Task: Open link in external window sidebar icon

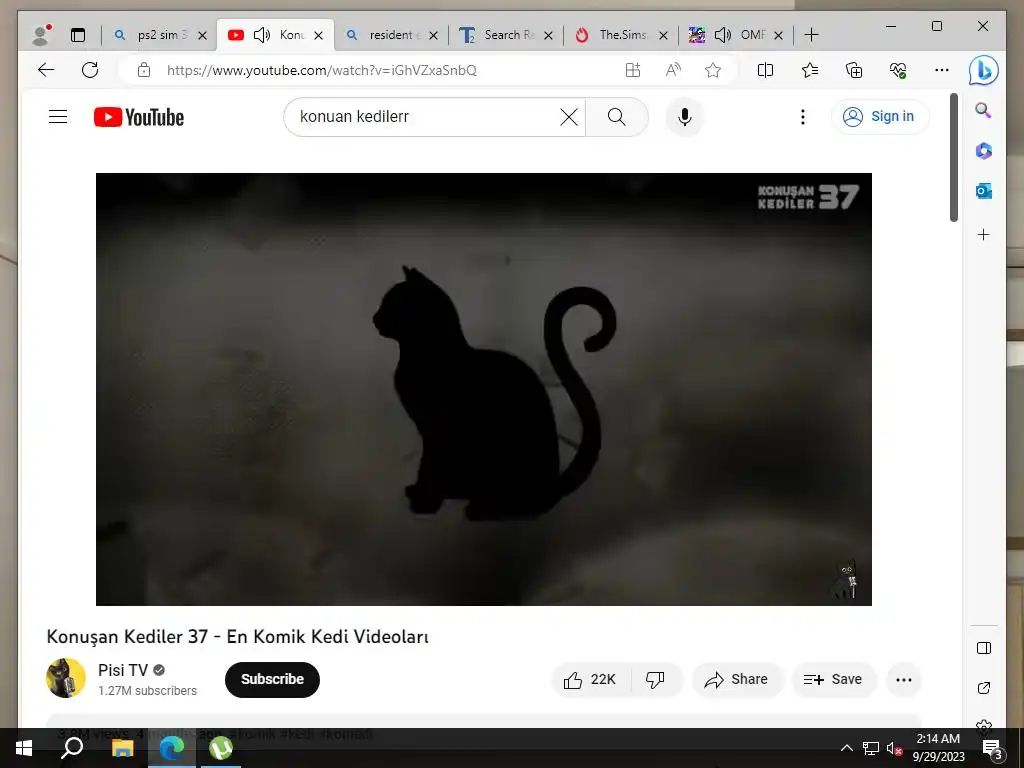Action: click(984, 688)
